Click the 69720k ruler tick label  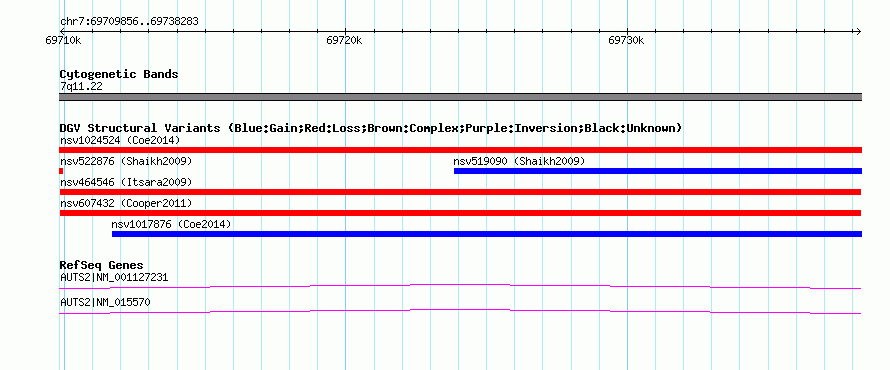click(344, 40)
